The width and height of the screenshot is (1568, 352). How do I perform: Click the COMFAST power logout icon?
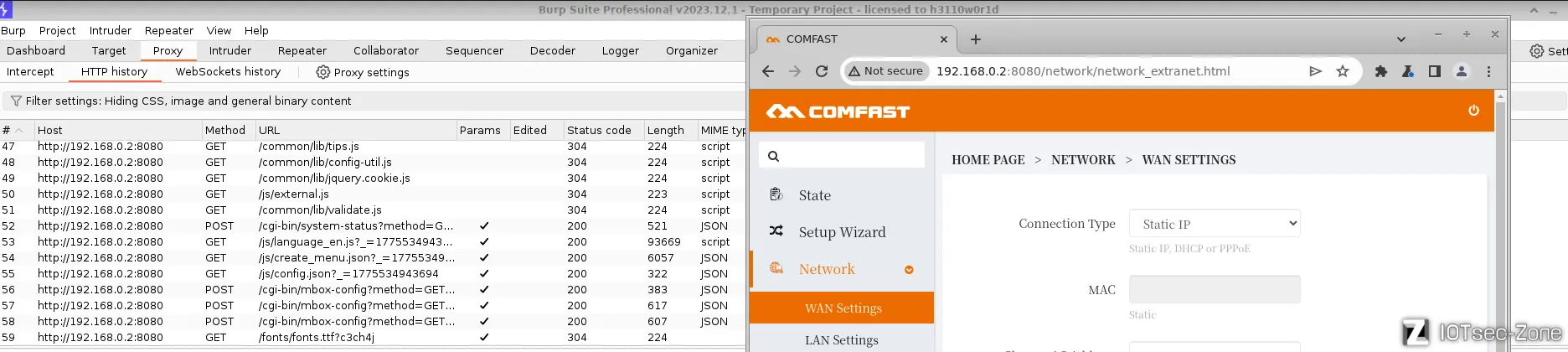tap(1473, 111)
